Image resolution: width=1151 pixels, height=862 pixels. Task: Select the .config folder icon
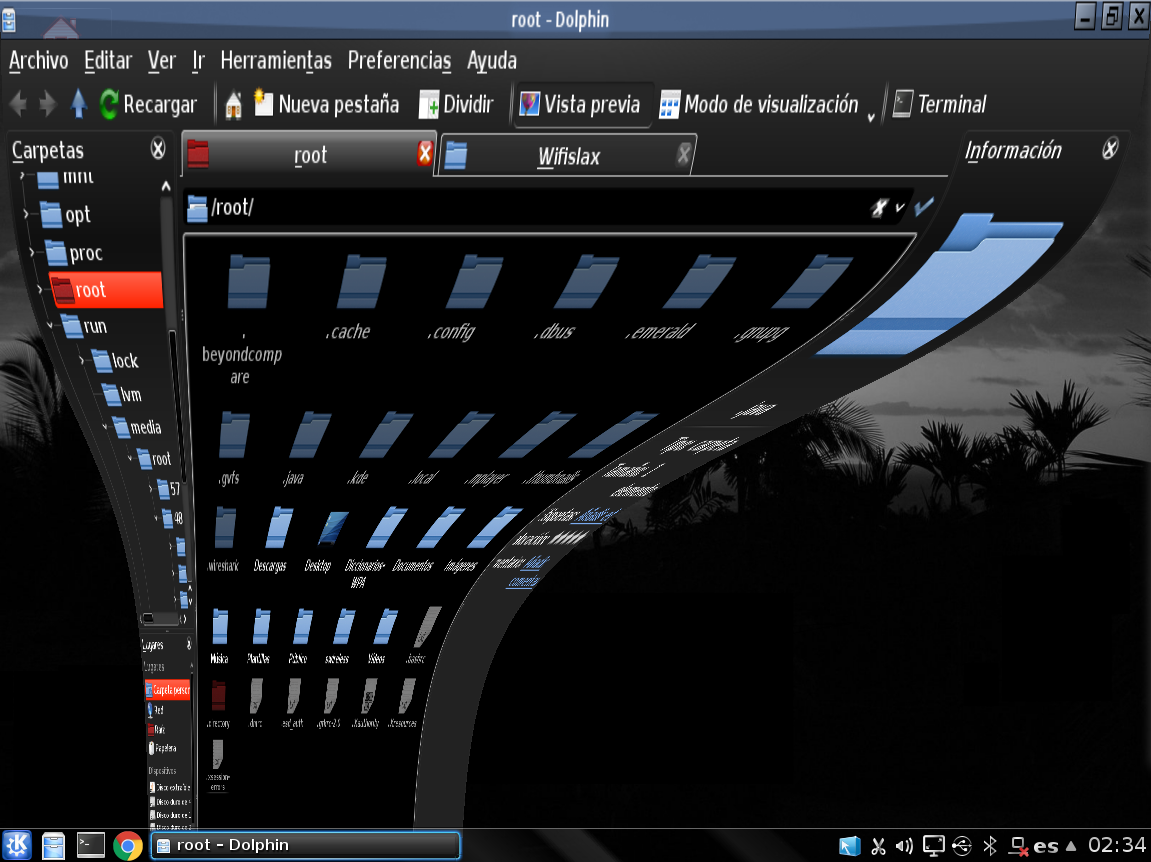pyautogui.click(x=474, y=281)
